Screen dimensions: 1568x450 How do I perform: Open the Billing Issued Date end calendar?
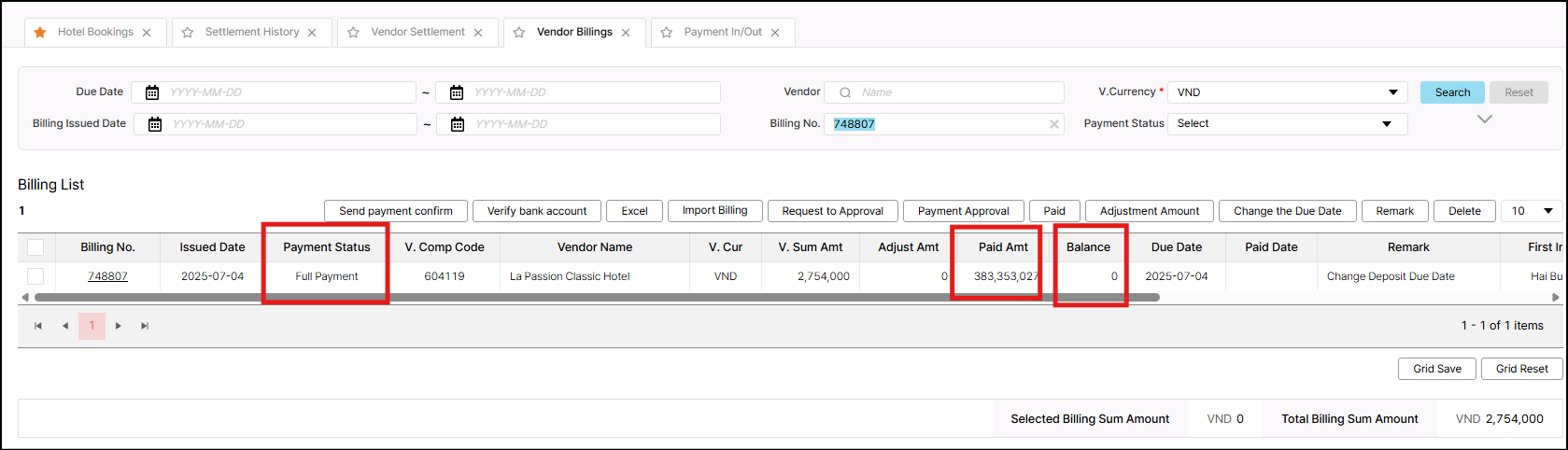(x=458, y=124)
